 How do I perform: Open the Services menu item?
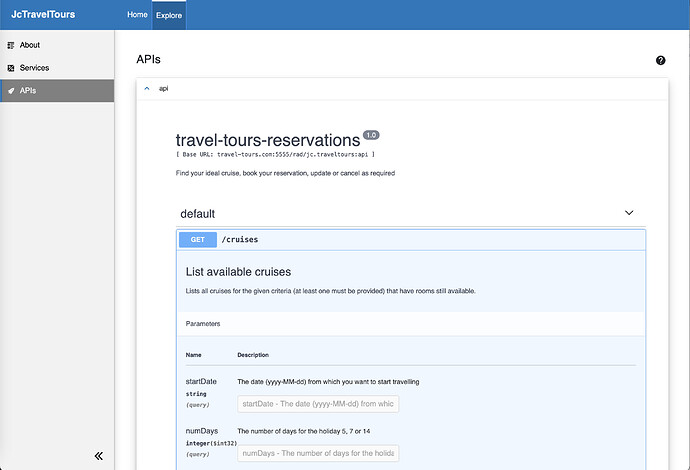coord(34,68)
